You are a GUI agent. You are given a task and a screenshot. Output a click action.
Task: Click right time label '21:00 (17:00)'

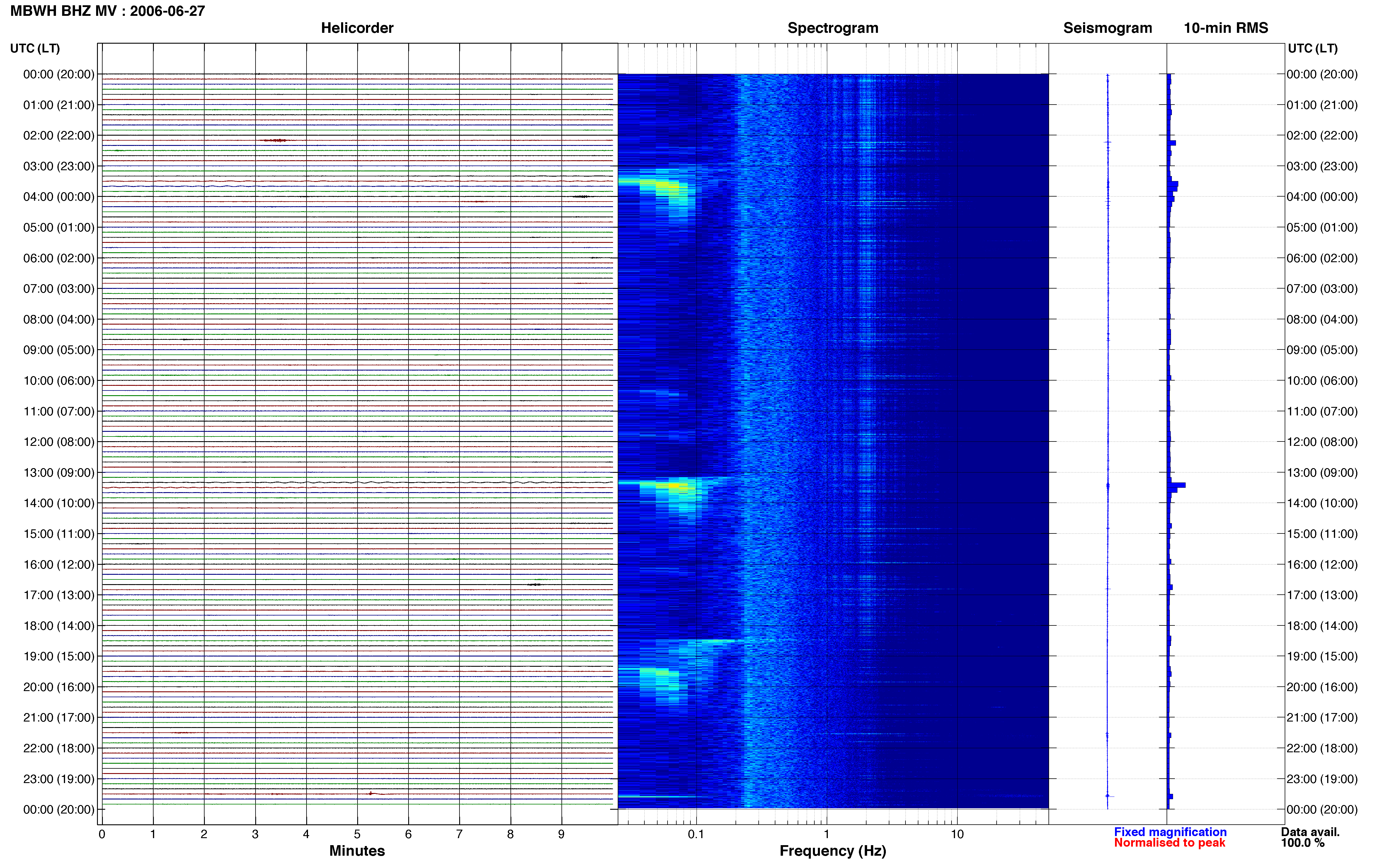point(1322,718)
